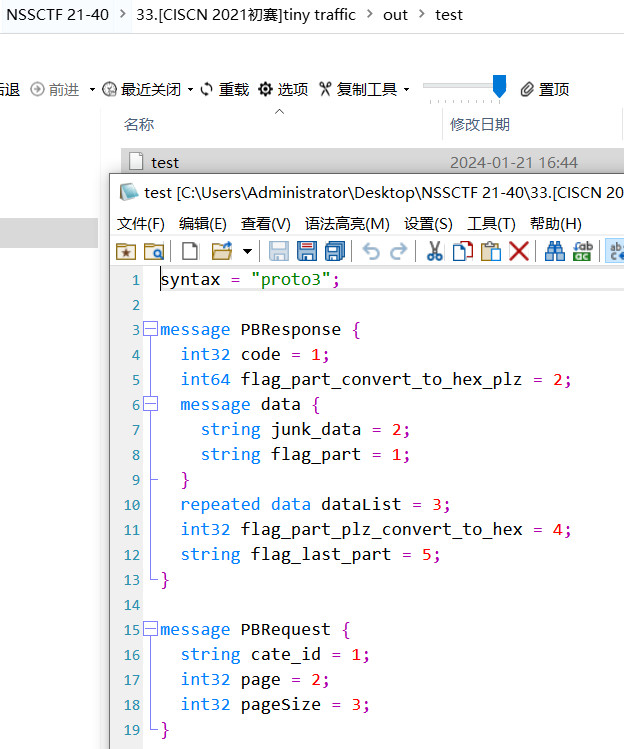The image size is (624, 749).
Task: Click breadcrumb NSSCTF 21-40
Action: coord(58,15)
